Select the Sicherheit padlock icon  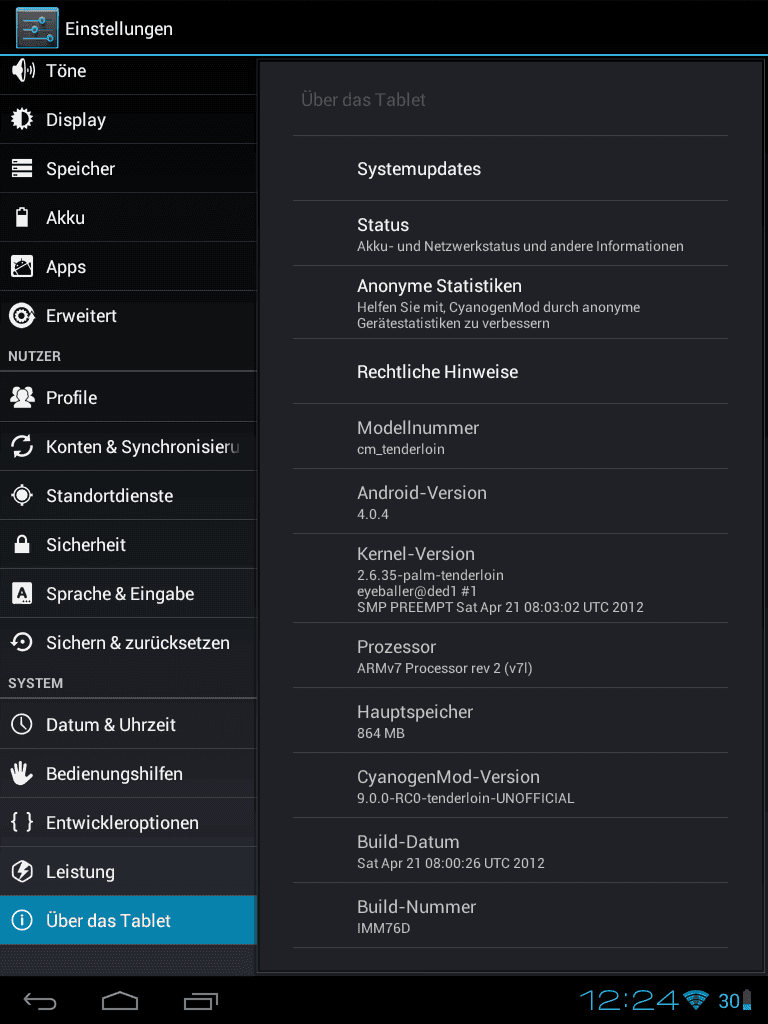tap(22, 544)
